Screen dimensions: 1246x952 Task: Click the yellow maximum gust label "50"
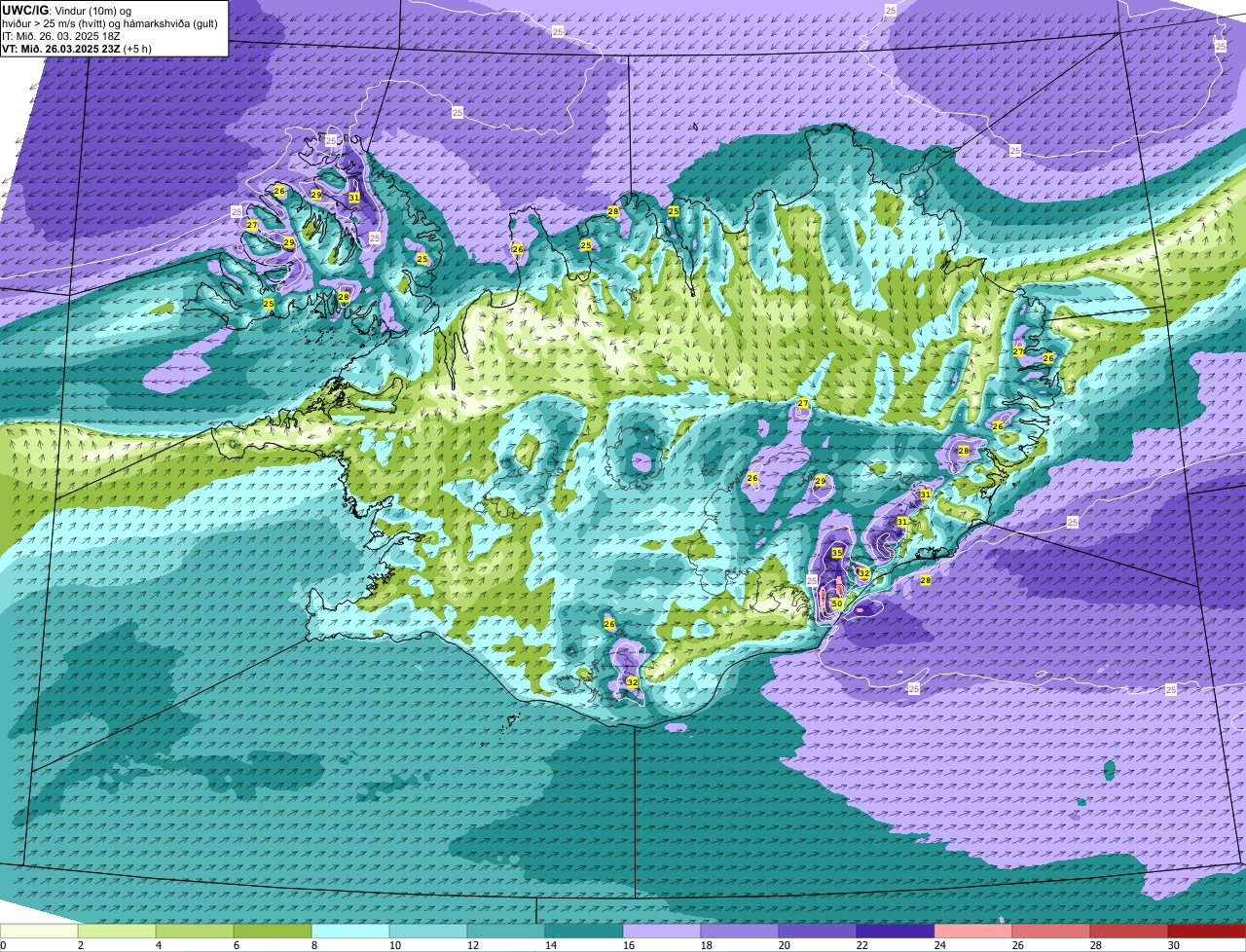click(837, 604)
